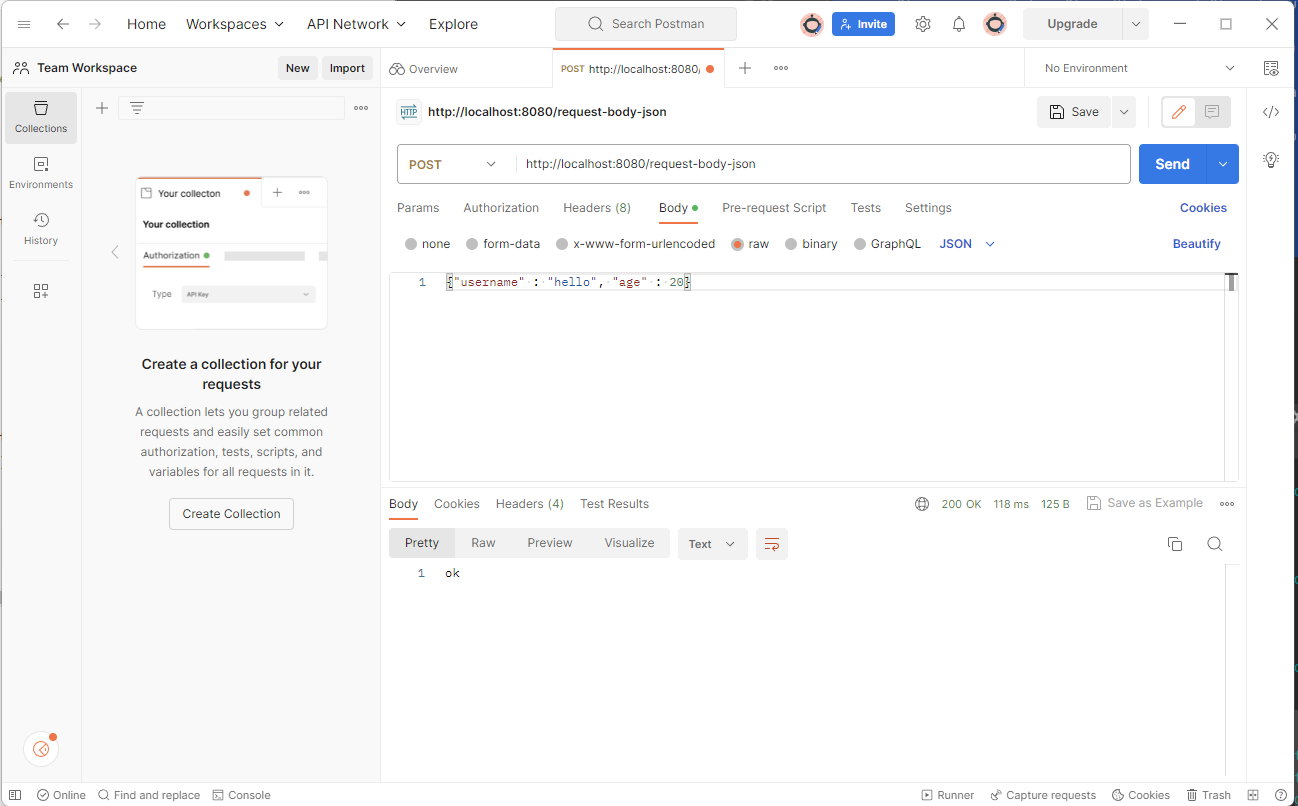Open the response Cookies tab
Image resolution: width=1298 pixels, height=806 pixels.
point(457,504)
